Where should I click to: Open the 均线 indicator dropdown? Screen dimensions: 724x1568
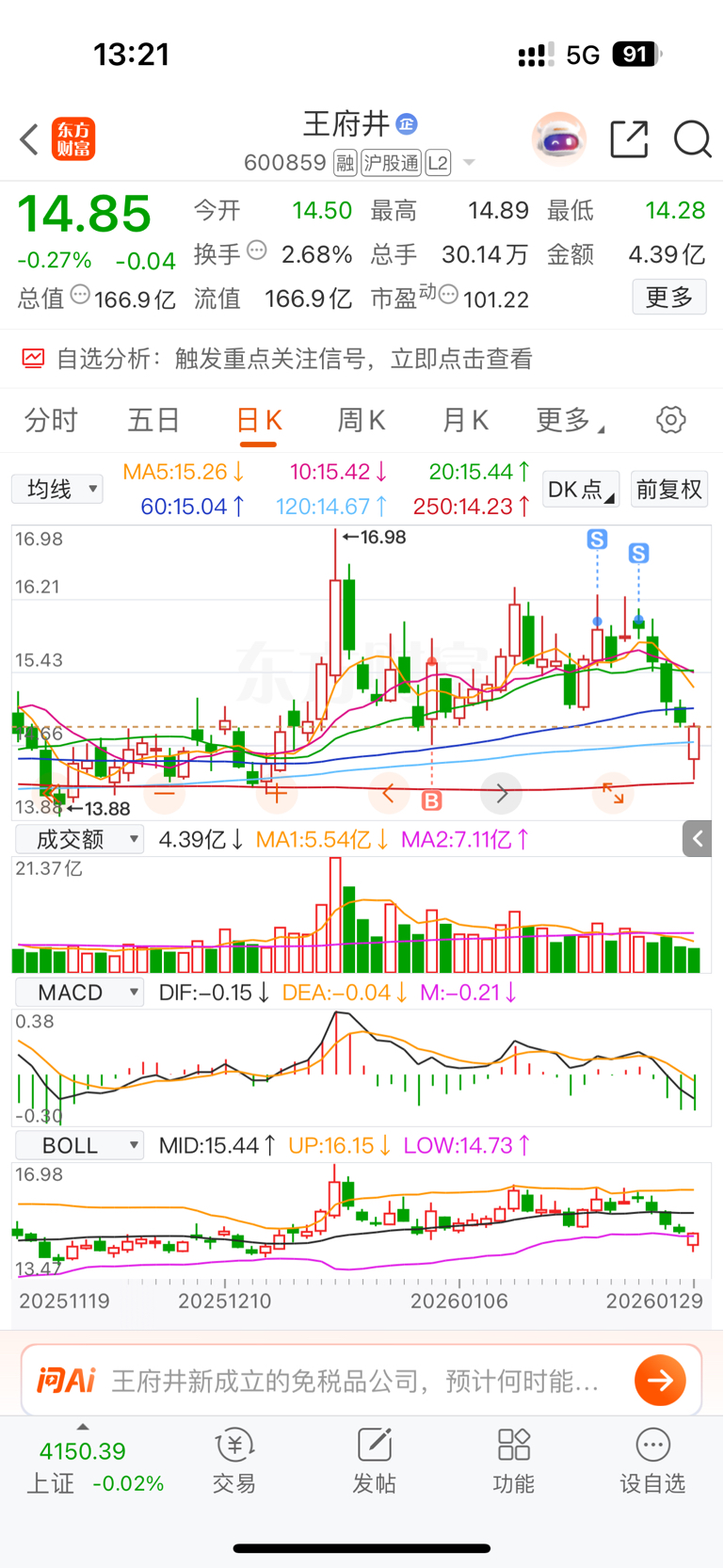coord(57,489)
